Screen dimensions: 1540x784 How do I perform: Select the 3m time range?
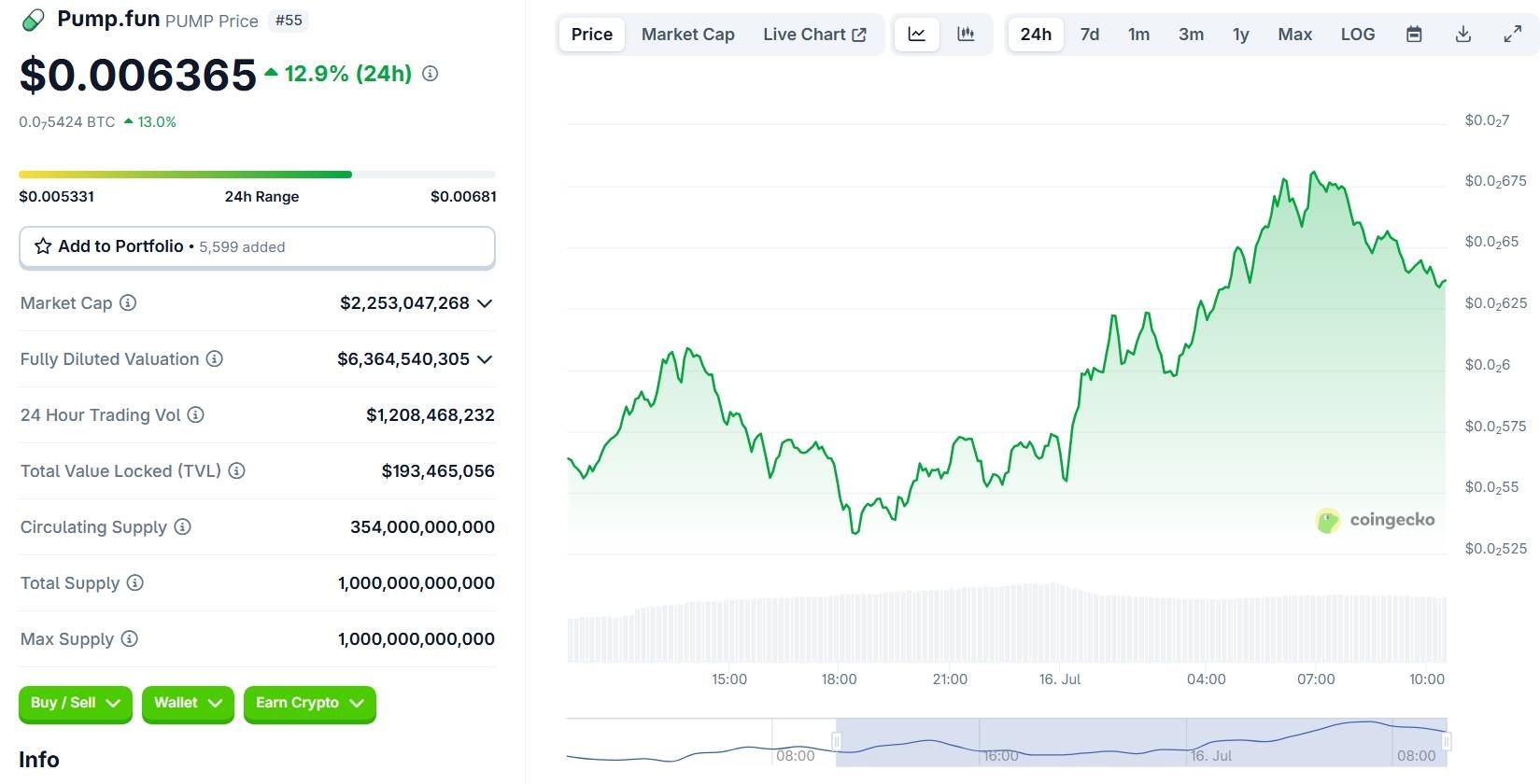tap(1191, 35)
